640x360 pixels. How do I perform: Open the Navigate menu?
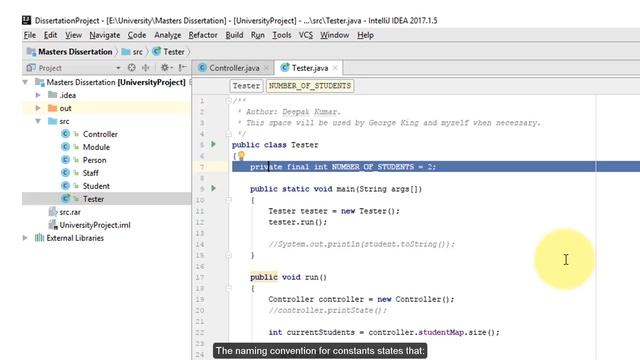pyautogui.click(x=104, y=35)
